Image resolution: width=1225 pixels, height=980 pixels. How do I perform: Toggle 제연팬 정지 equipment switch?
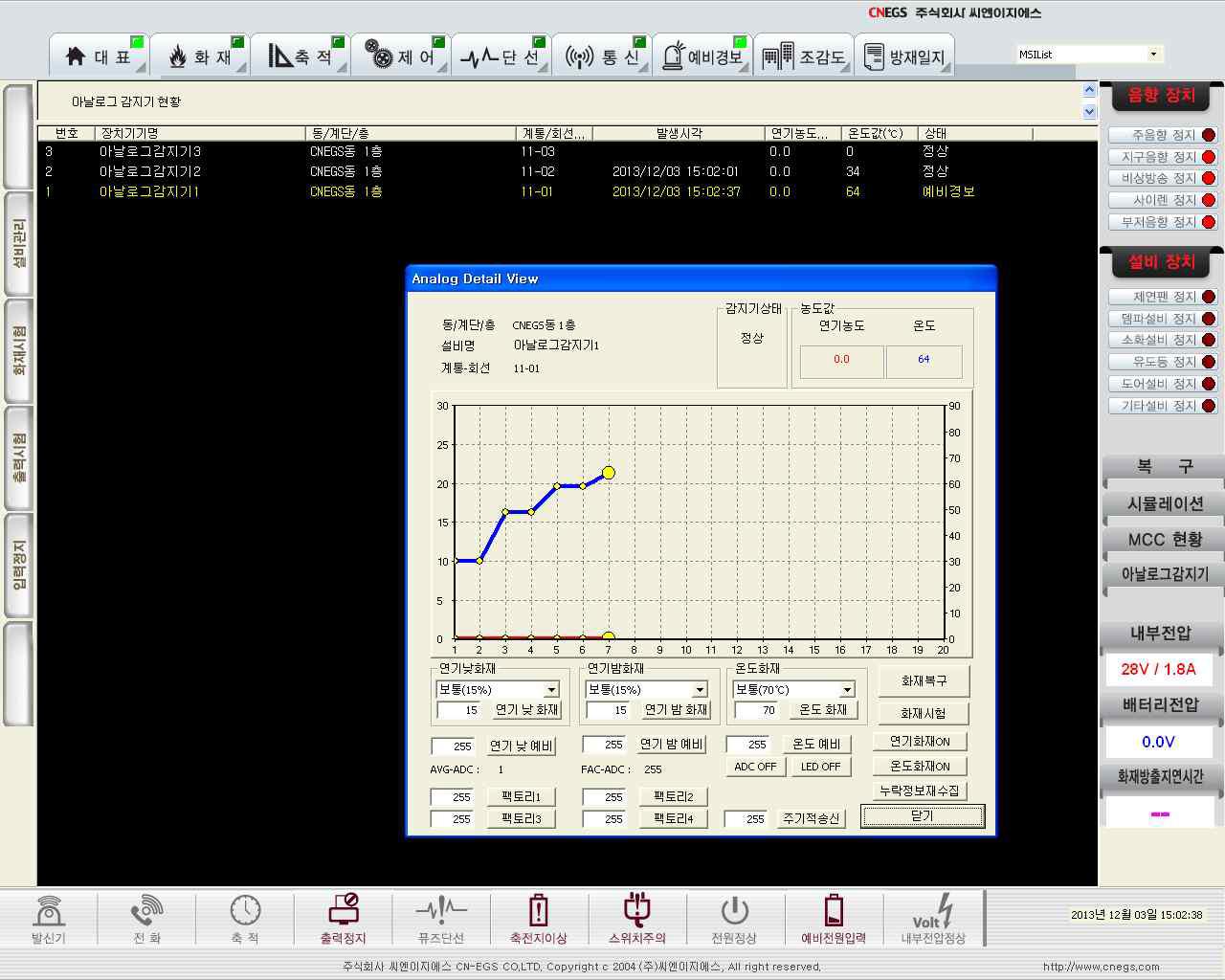(1163, 297)
